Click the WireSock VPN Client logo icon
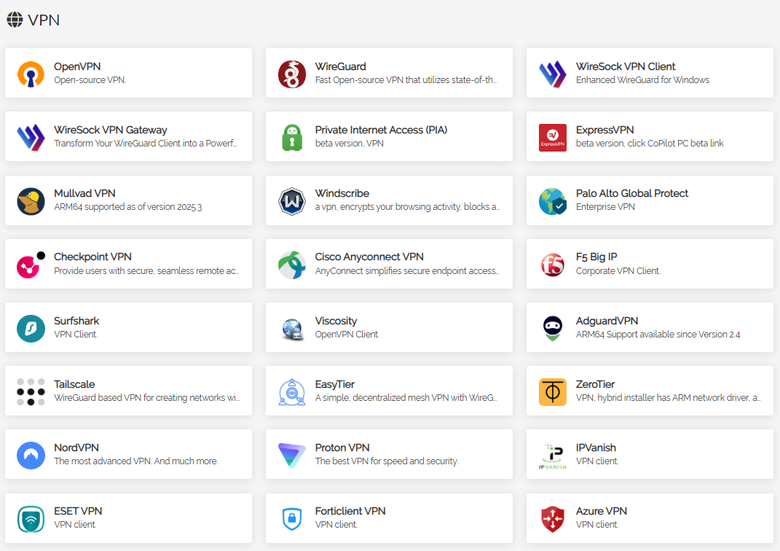This screenshot has width=780, height=551. click(552, 74)
